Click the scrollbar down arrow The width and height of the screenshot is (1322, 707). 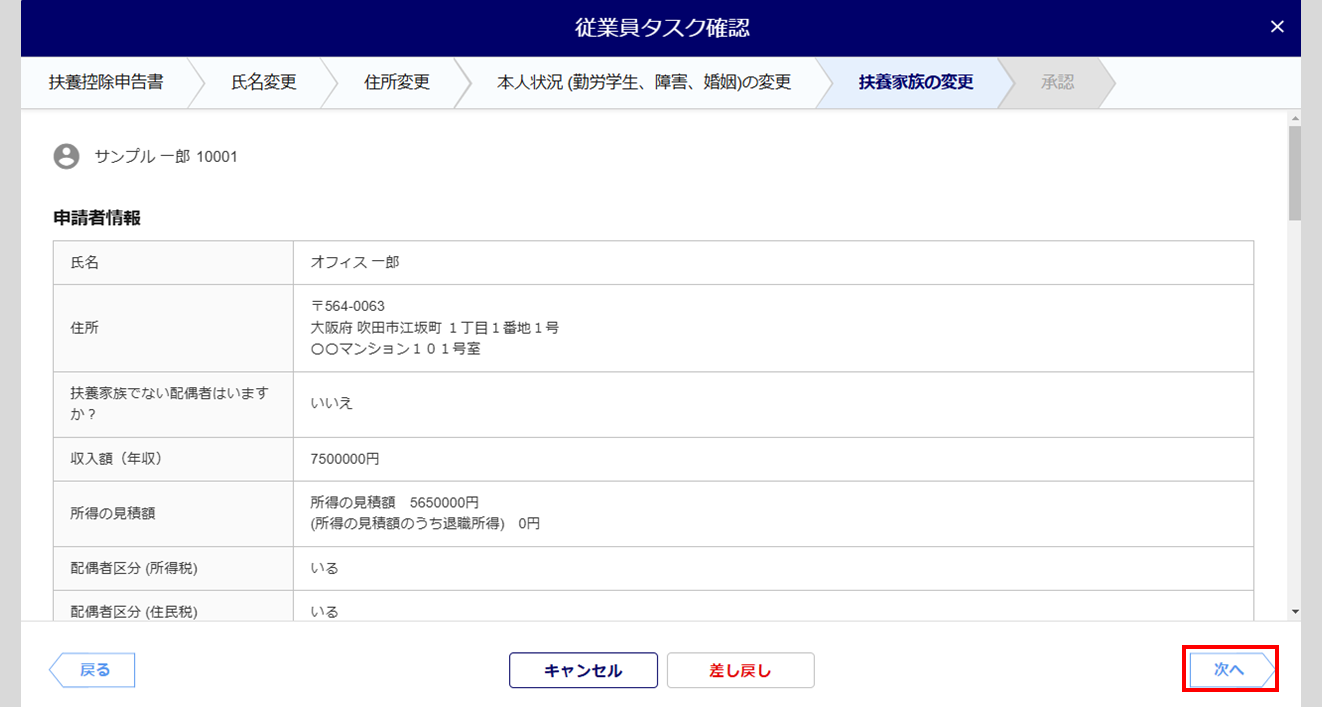[1294, 610]
